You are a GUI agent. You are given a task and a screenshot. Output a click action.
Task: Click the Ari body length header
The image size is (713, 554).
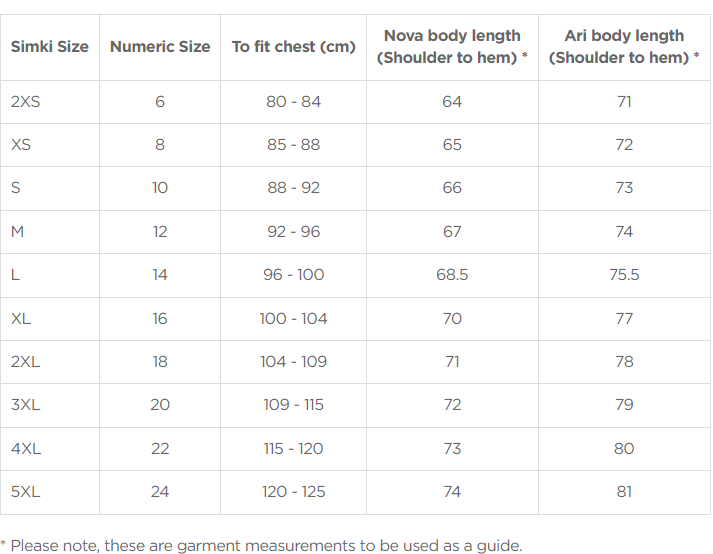coord(624,47)
